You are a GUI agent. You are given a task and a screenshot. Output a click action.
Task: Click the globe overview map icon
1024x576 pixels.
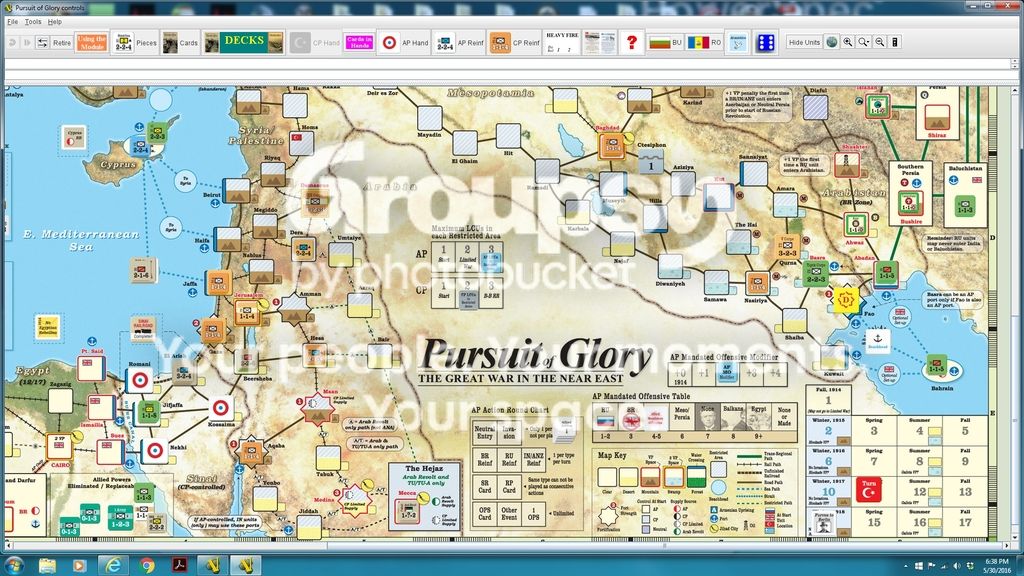(x=831, y=42)
